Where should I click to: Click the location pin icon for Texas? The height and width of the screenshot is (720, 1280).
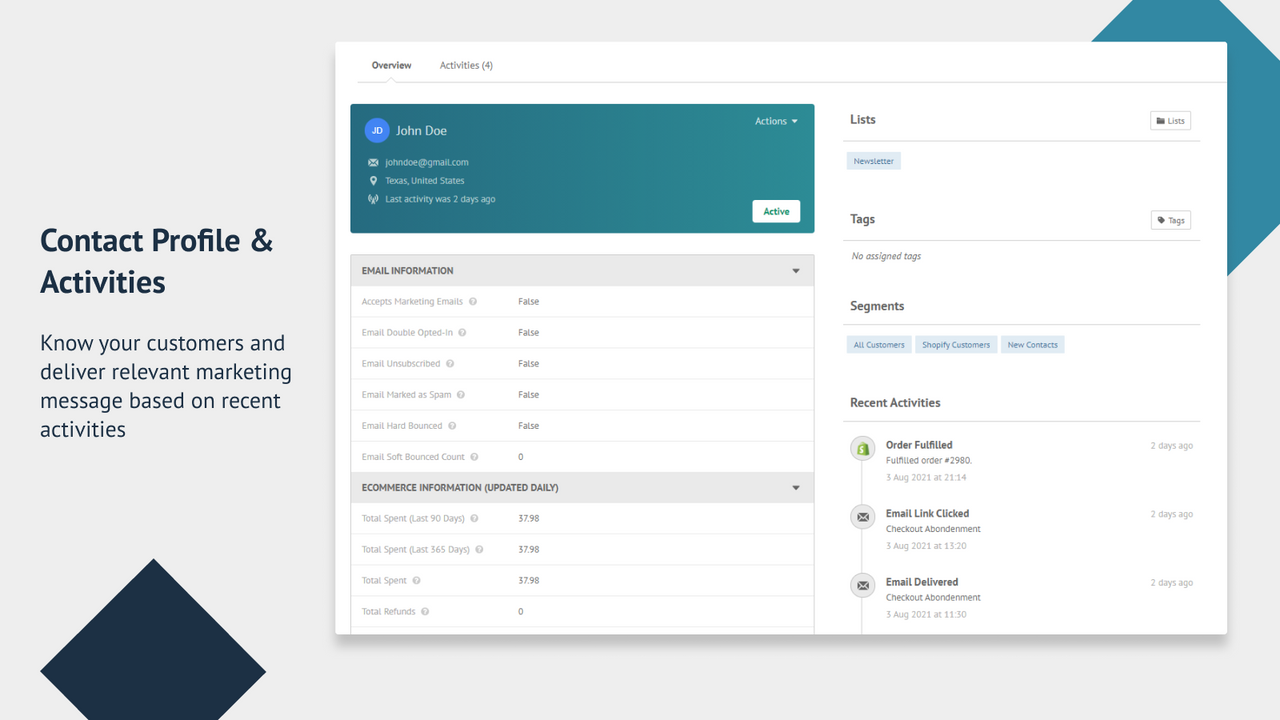(x=374, y=180)
